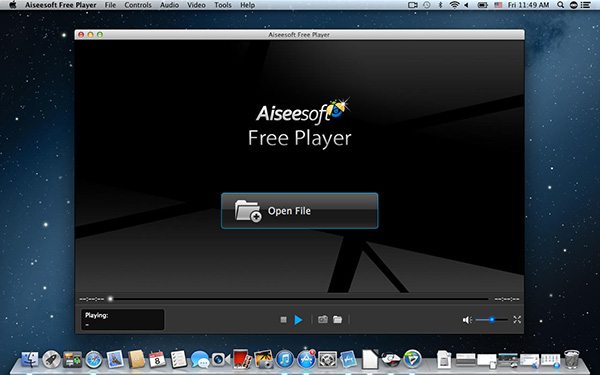
Task: Click the middle of the seek bar track
Action: click(299, 299)
